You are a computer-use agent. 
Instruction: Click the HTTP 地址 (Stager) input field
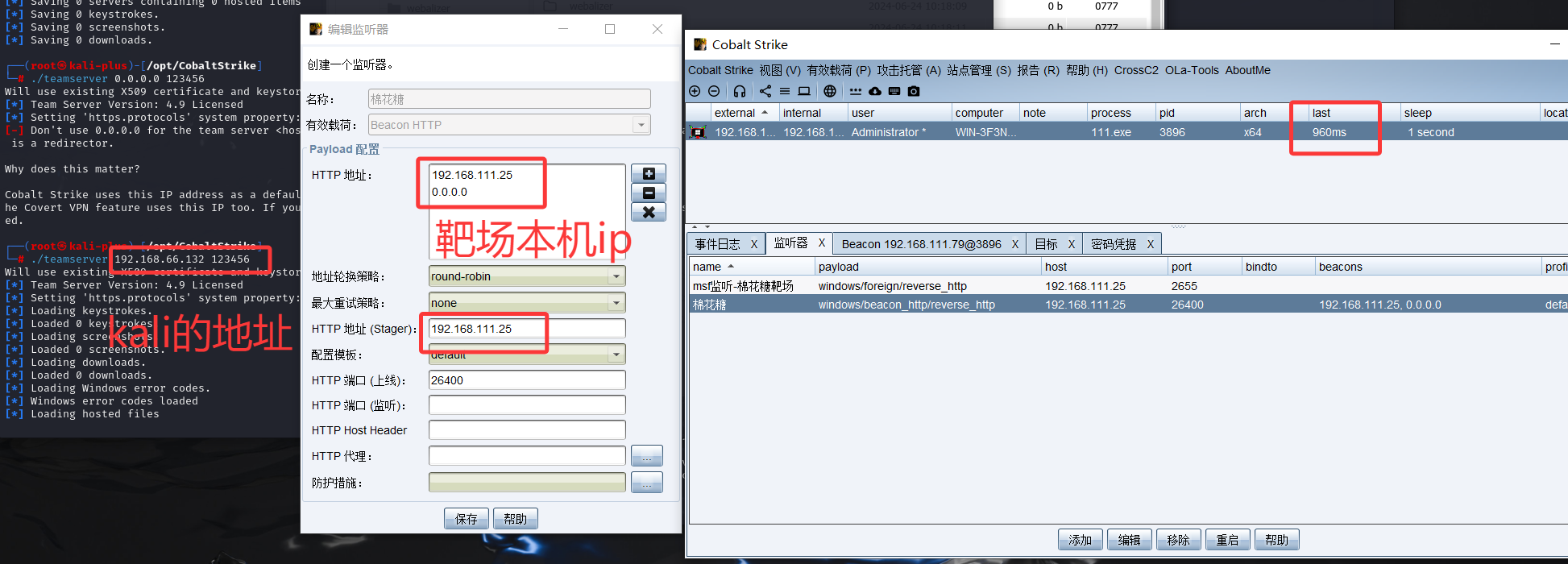[x=527, y=329]
